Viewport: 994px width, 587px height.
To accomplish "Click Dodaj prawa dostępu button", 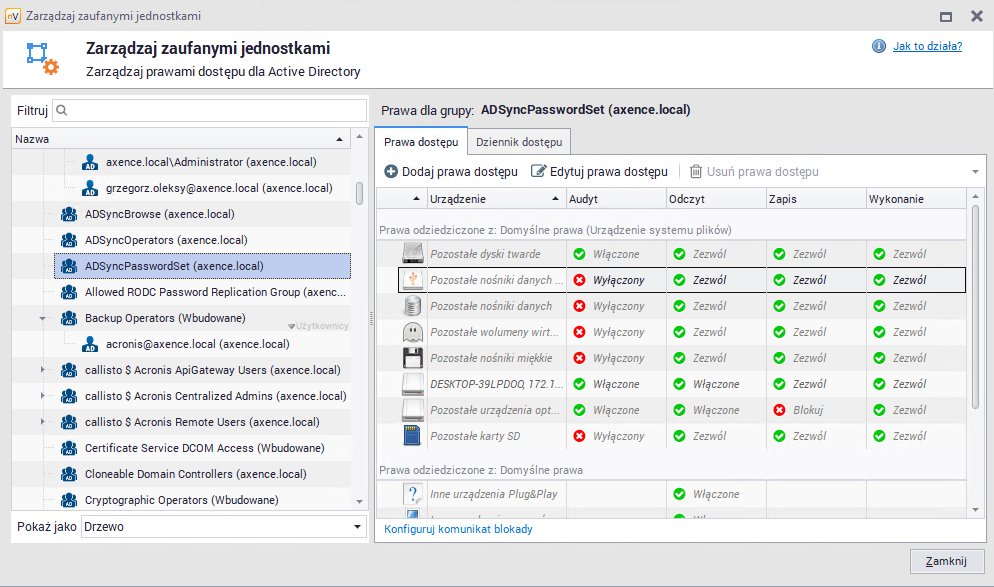I will 451,172.
